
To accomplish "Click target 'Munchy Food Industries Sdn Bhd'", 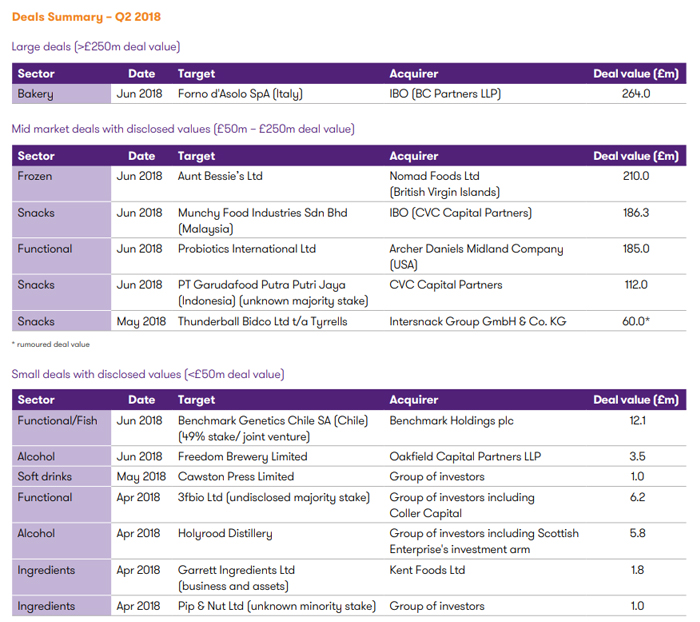I will 262,213.
